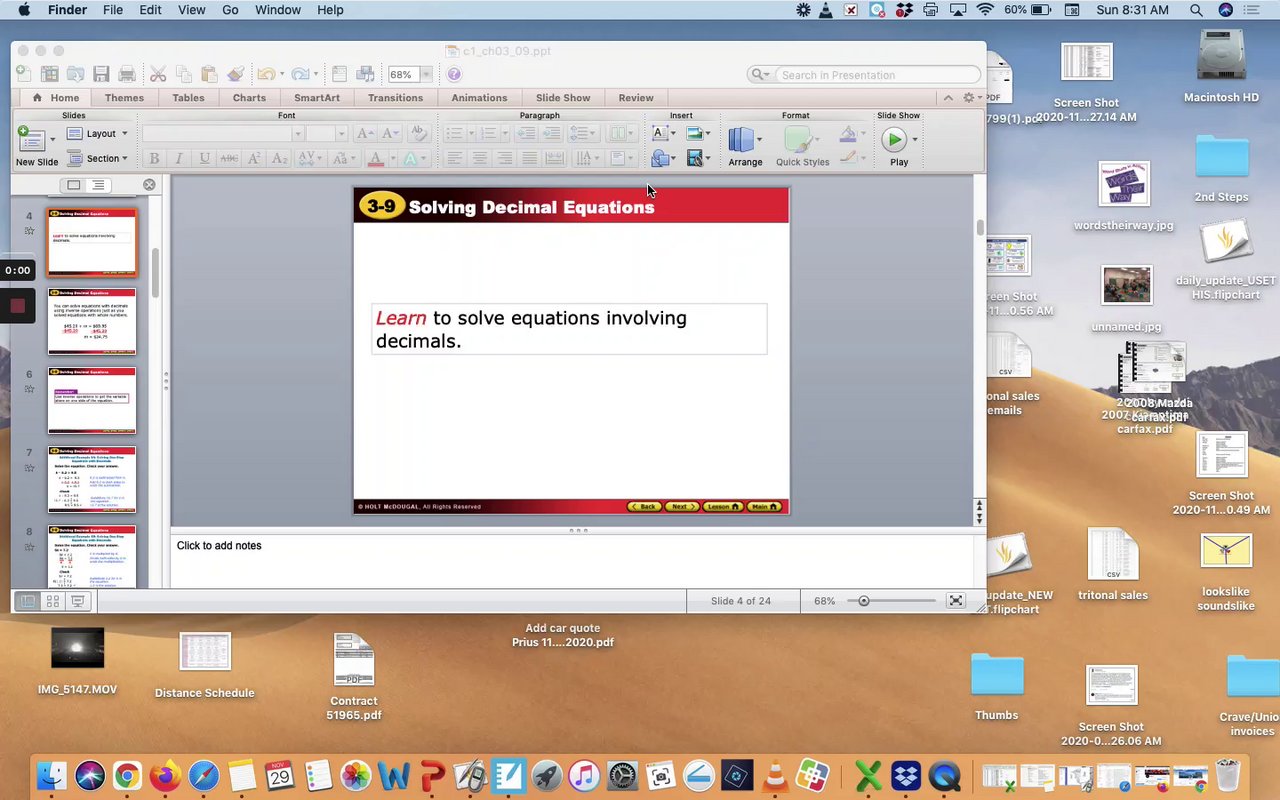The height and width of the screenshot is (800, 1280).
Task: Select the Format Painter brush icon
Action: point(235,74)
